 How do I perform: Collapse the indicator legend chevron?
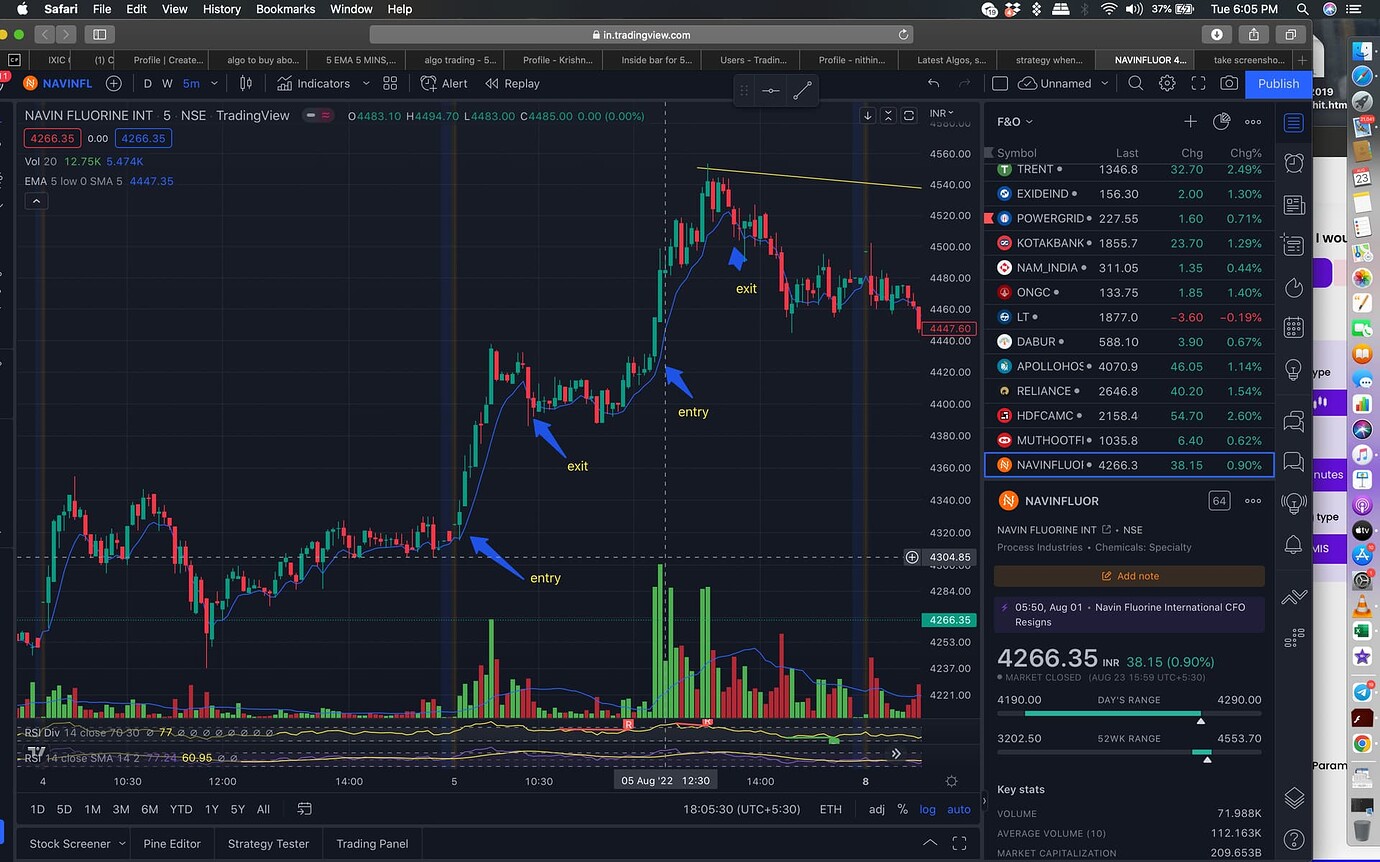pyautogui.click(x=36, y=201)
